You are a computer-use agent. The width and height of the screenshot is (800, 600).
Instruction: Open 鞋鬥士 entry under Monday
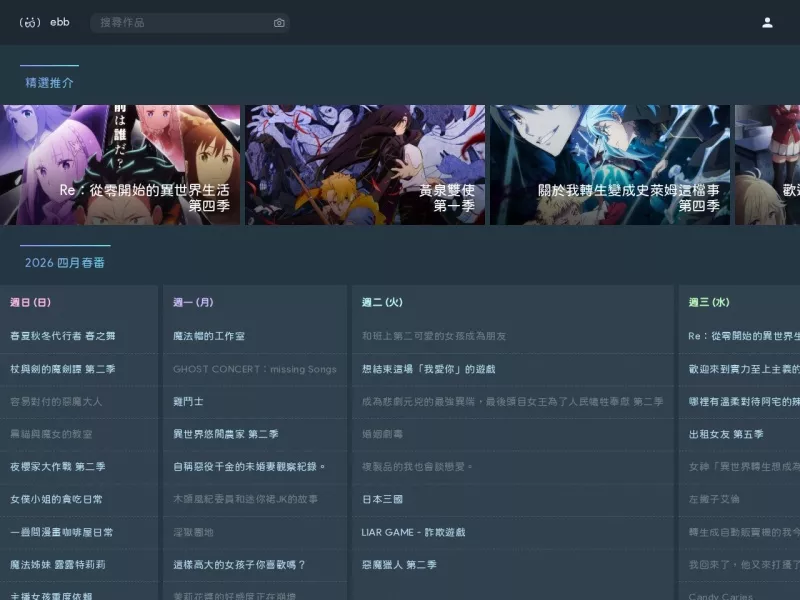tap(188, 402)
